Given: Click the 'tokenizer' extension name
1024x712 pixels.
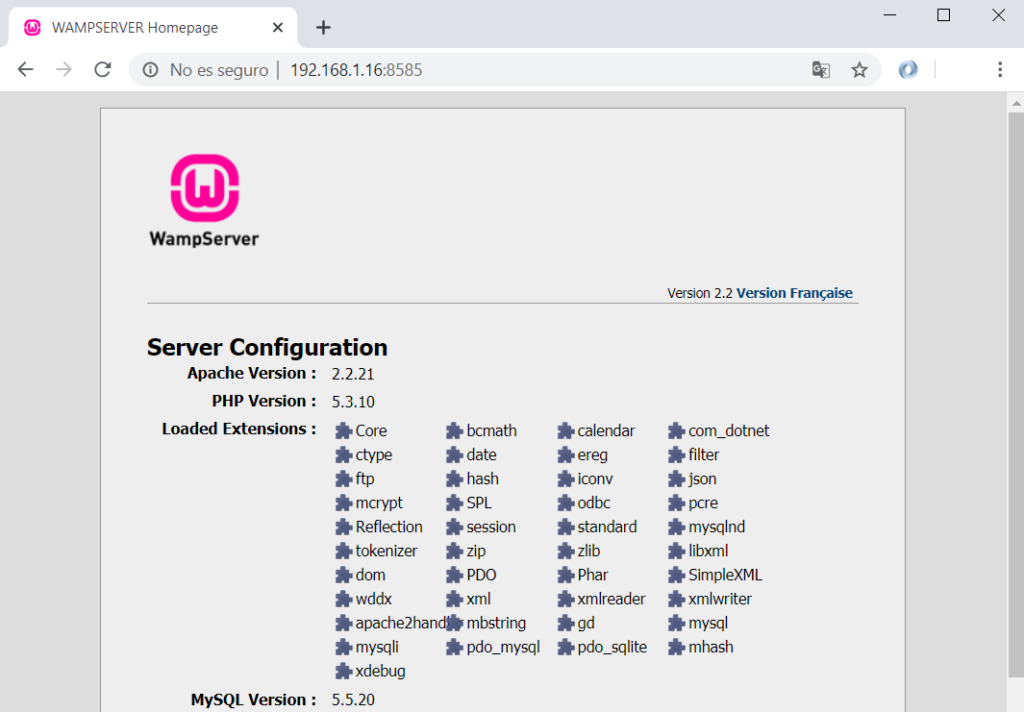Looking at the screenshot, I should [387, 551].
